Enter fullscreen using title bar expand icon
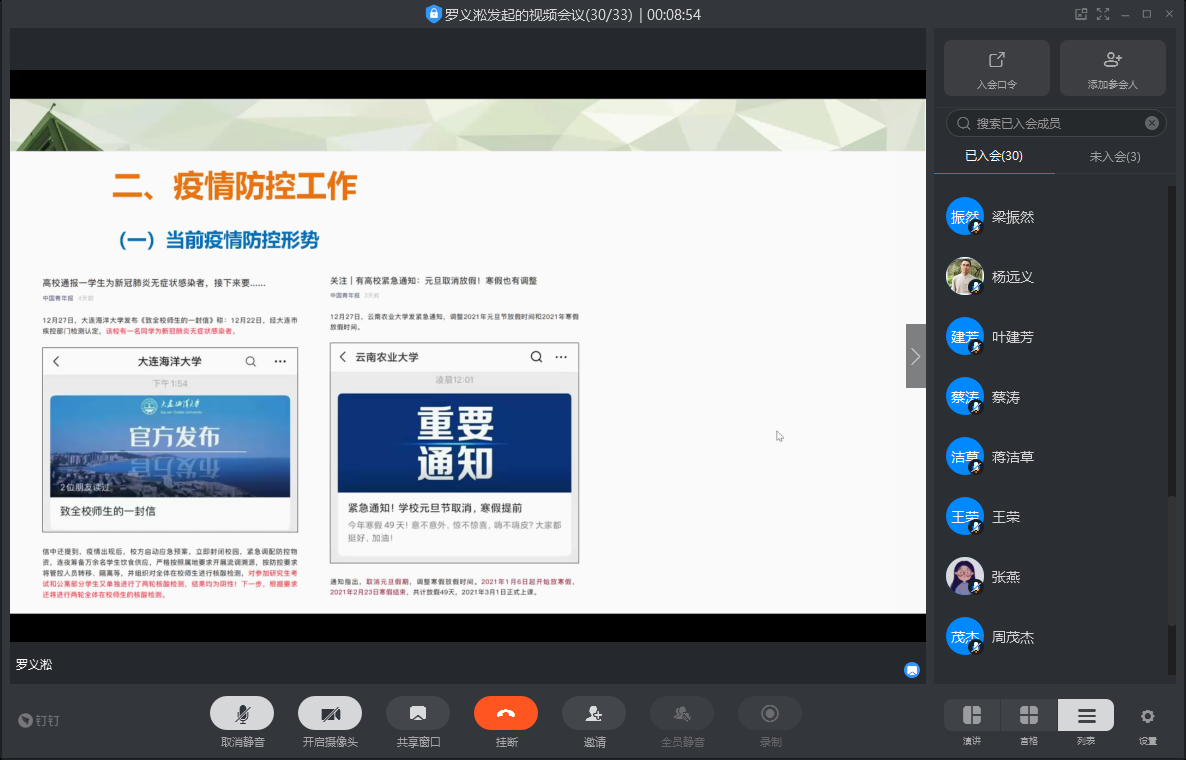 pos(1103,14)
